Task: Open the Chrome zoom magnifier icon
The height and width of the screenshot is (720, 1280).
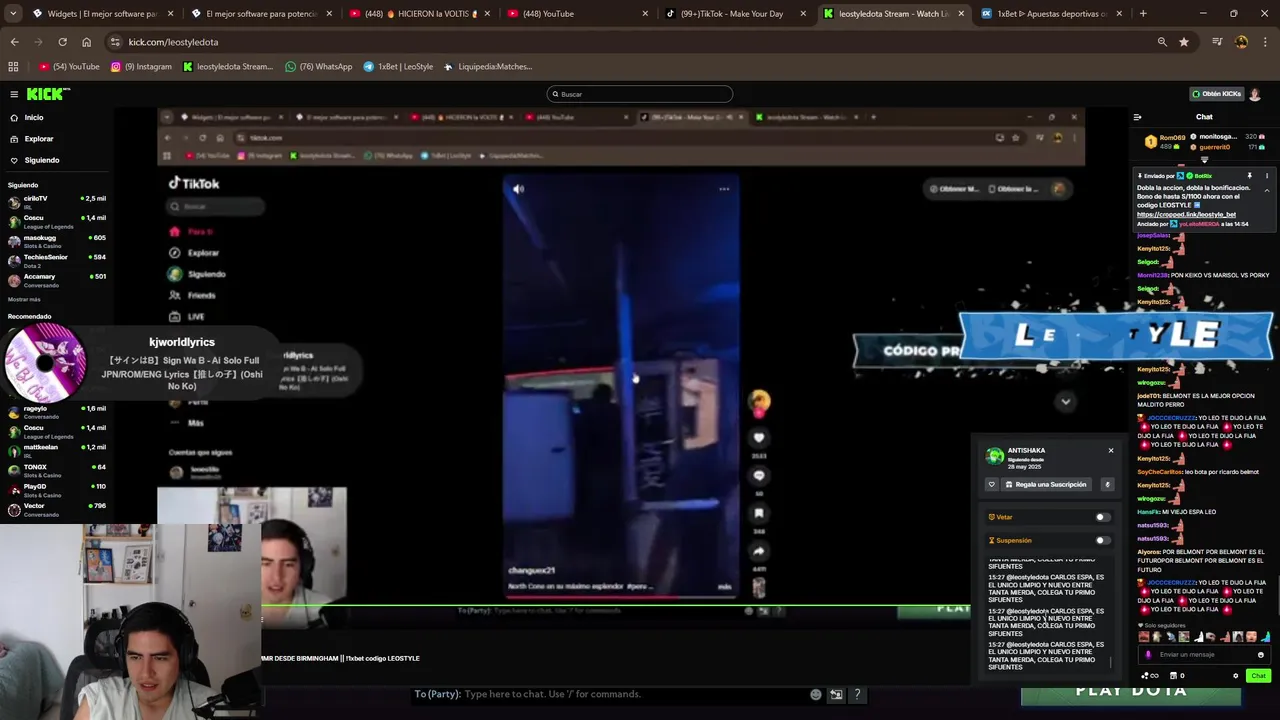Action: coord(1162,42)
